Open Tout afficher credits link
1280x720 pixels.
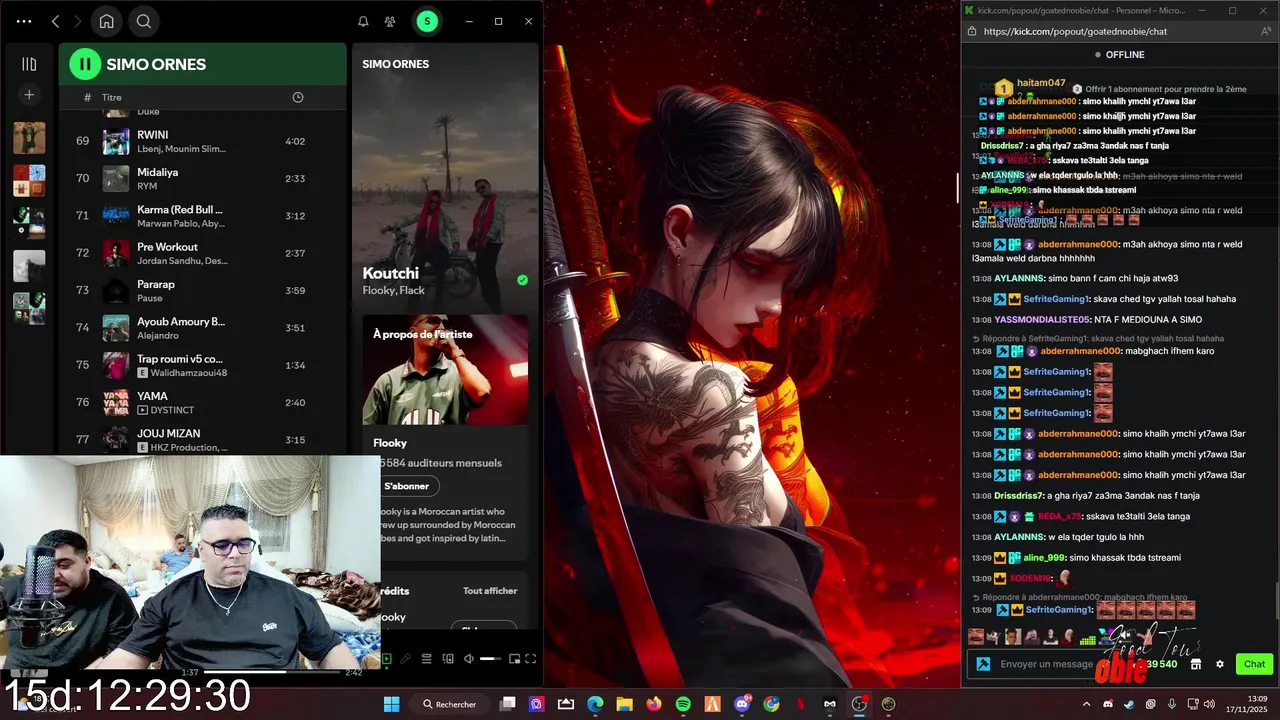[490, 591]
